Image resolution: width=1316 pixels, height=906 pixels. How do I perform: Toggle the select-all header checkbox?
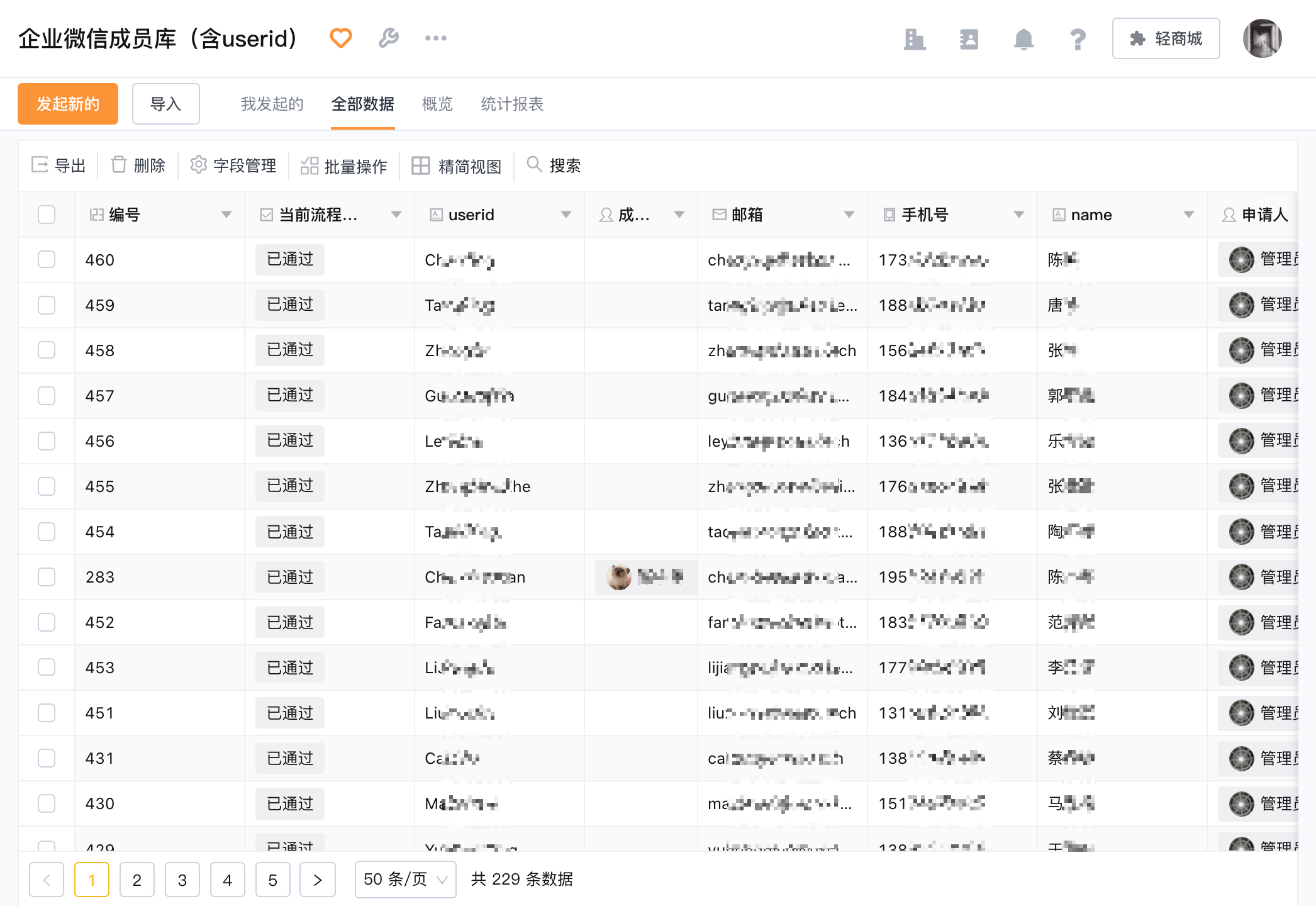(47, 215)
